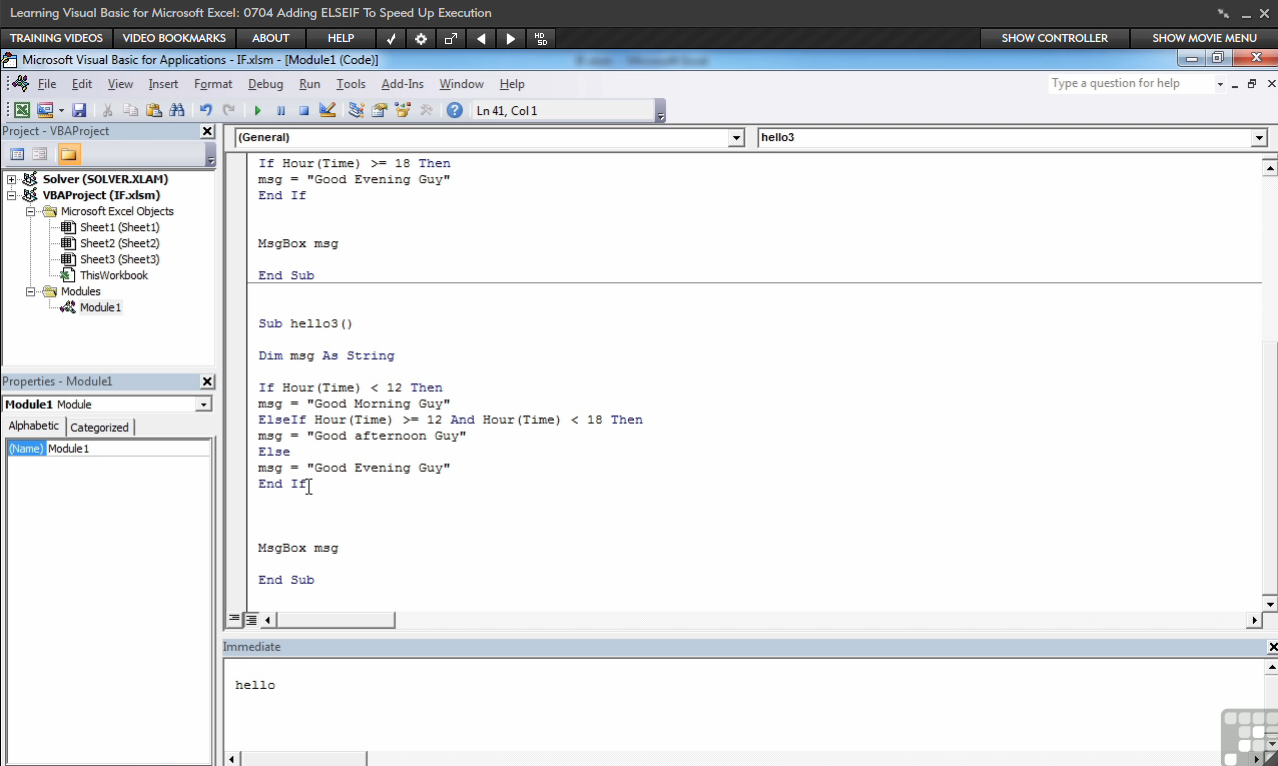Switch to Procedure View toggle button
The width and height of the screenshot is (1278, 766).
point(235,620)
